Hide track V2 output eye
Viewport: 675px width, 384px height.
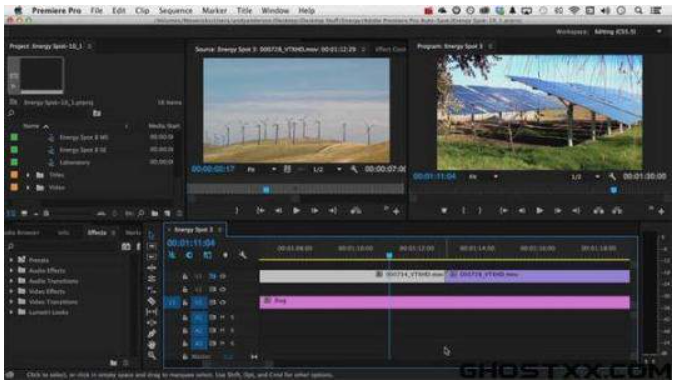click(x=223, y=289)
